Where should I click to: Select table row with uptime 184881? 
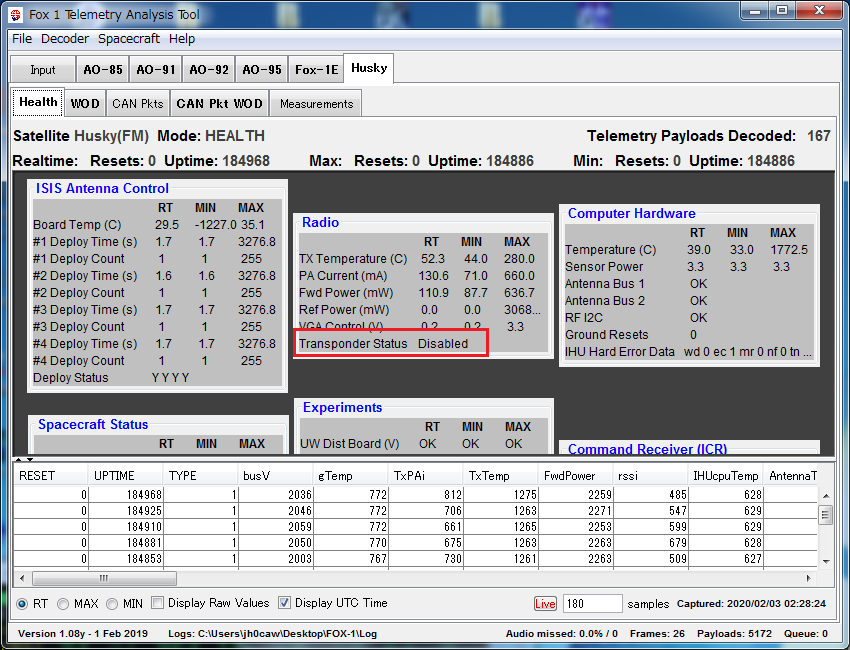click(x=415, y=543)
